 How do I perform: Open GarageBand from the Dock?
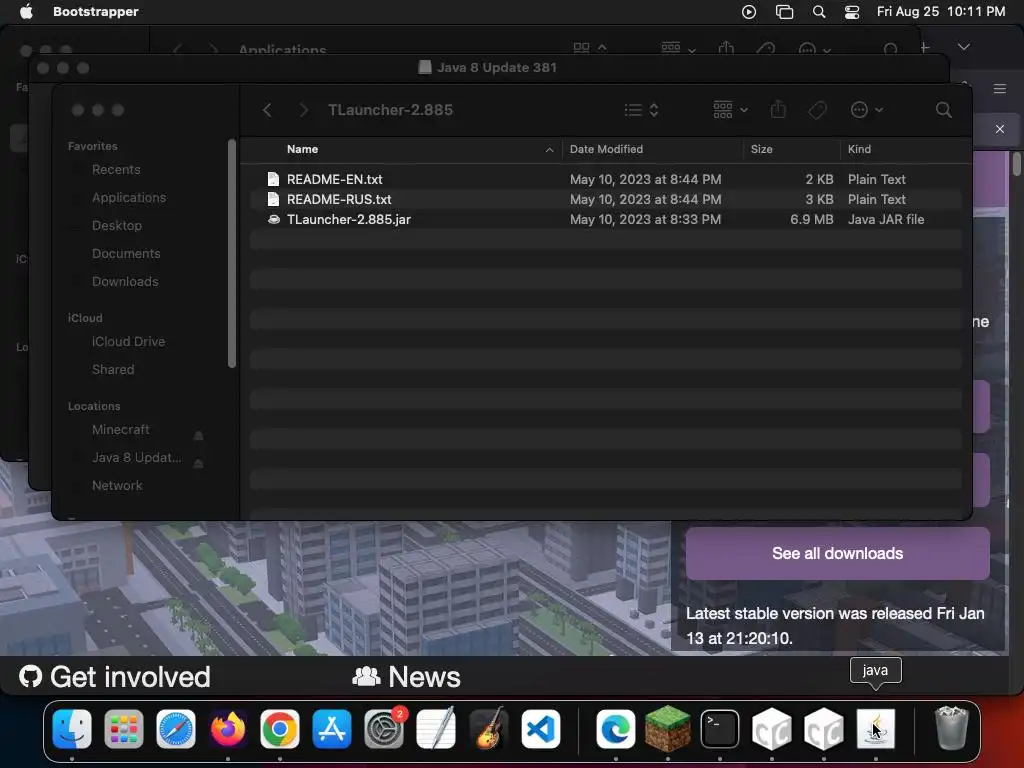(x=488, y=729)
